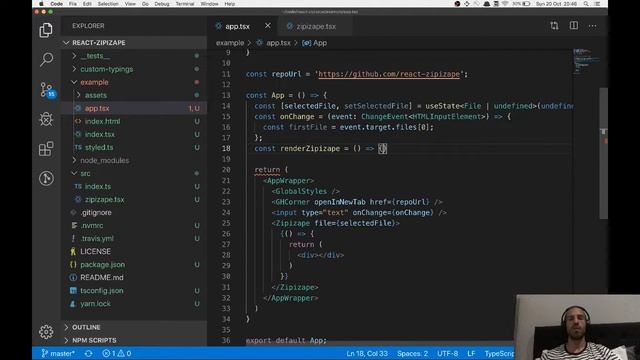This screenshot has width=640, height=360.
Task: Open package.json file
Action: [x=134, y=264]
